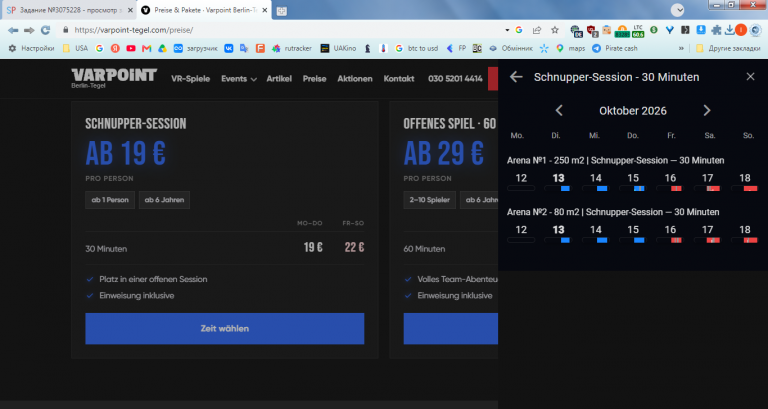Open the browser share icon
This screenshot has width=768, height=409.
537,30
